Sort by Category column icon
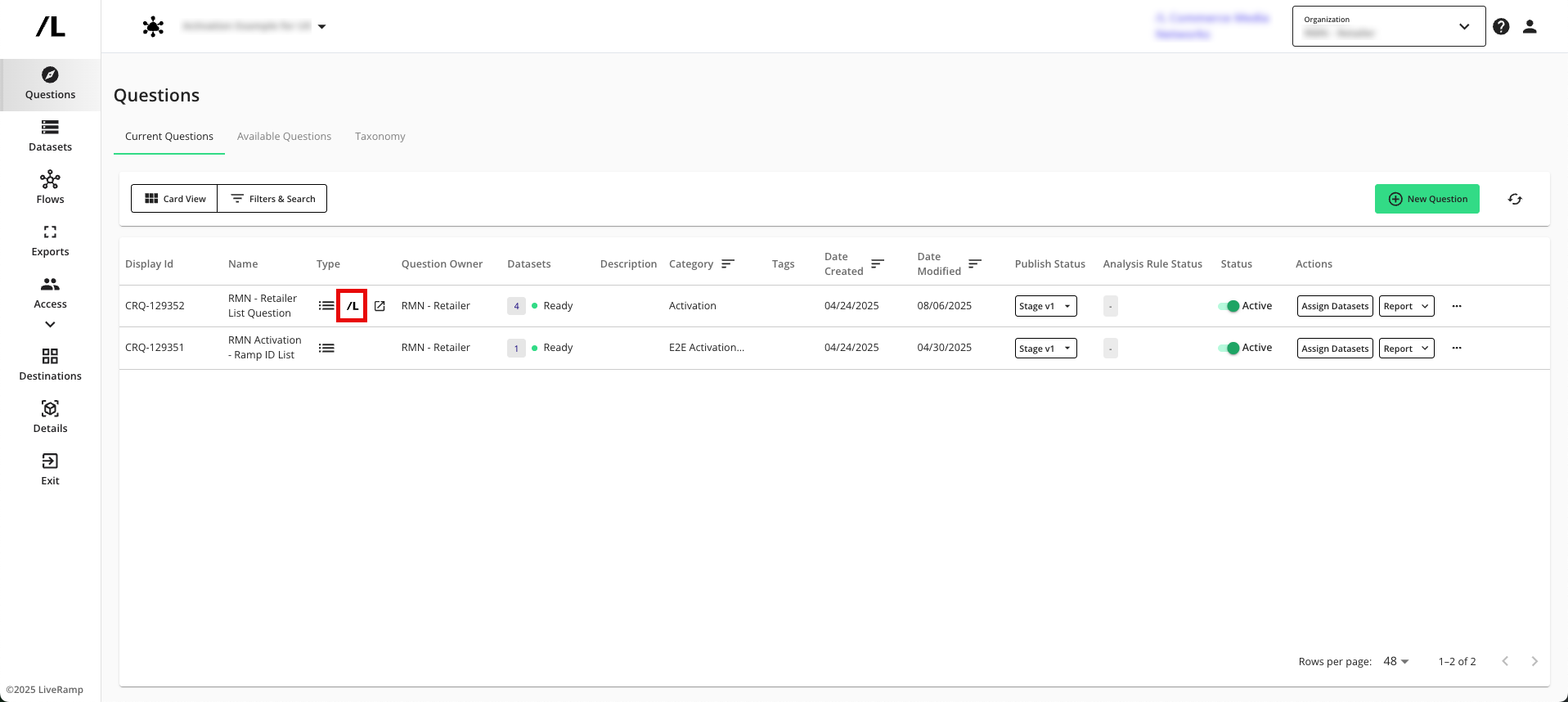 [x=728, y=263]
